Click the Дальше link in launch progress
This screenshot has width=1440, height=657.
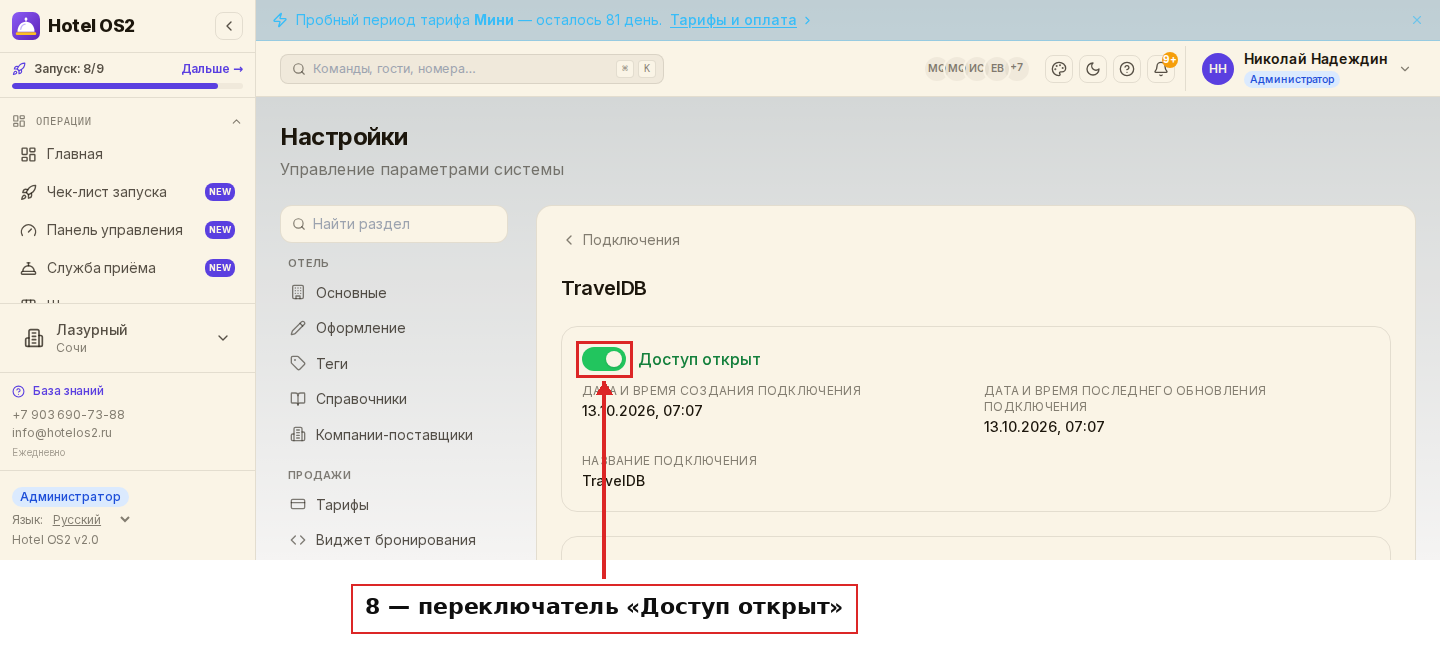[x=212, y=69]
